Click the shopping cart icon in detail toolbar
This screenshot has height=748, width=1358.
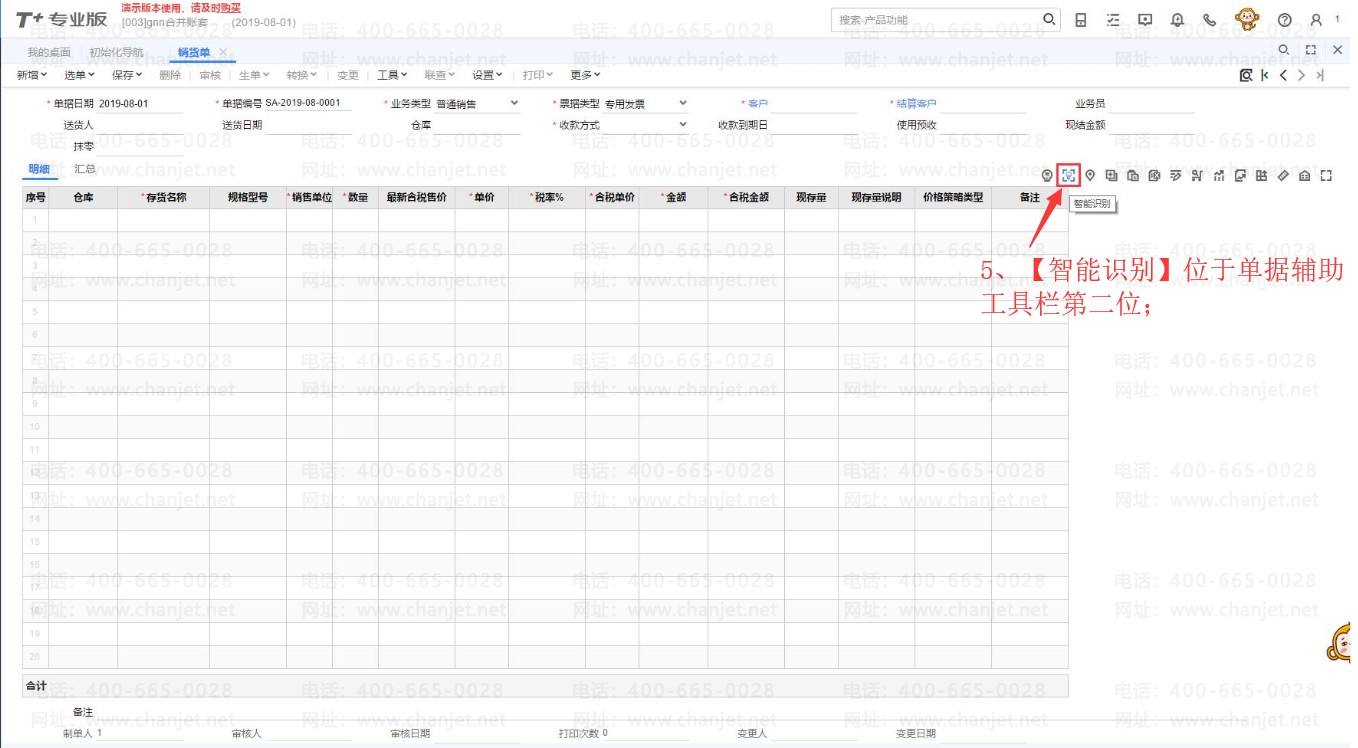pos(1197,176)
